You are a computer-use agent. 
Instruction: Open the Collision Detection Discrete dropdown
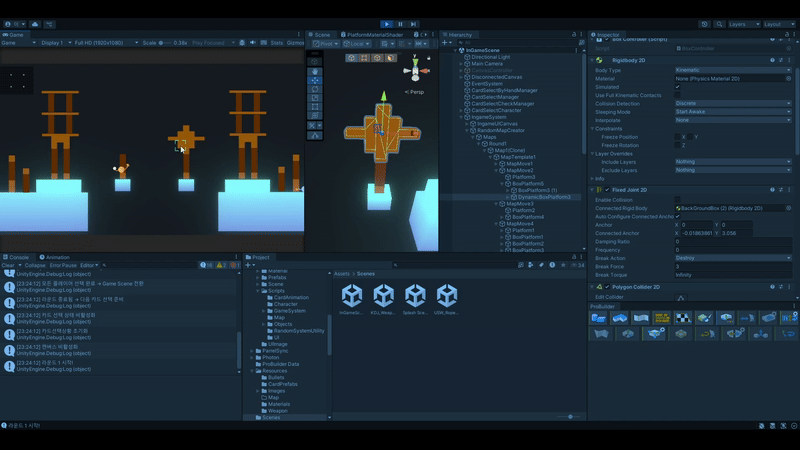point(733,104)
